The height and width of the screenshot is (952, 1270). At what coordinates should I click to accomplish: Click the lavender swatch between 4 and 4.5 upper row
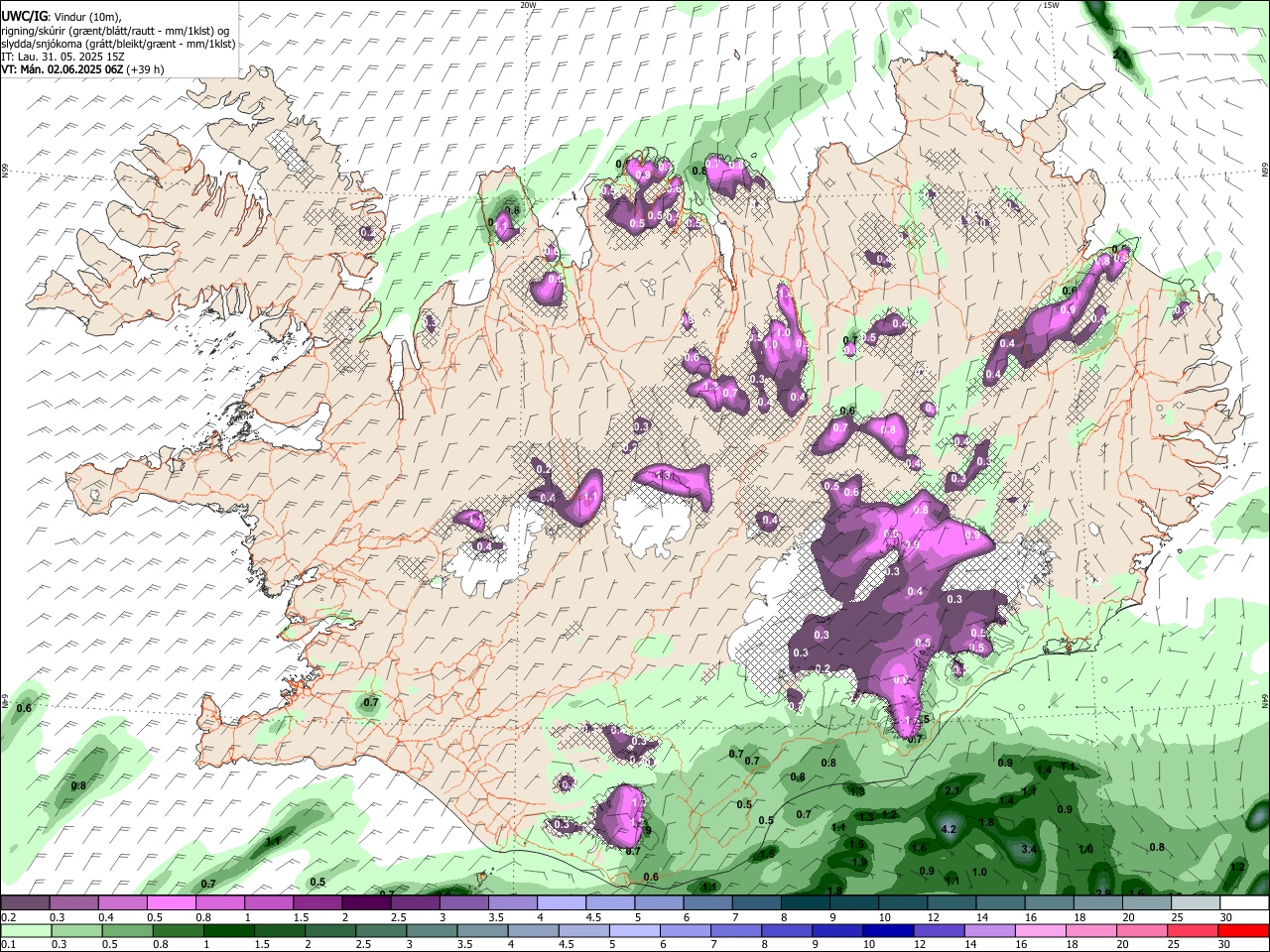click(x=561, y=903)
